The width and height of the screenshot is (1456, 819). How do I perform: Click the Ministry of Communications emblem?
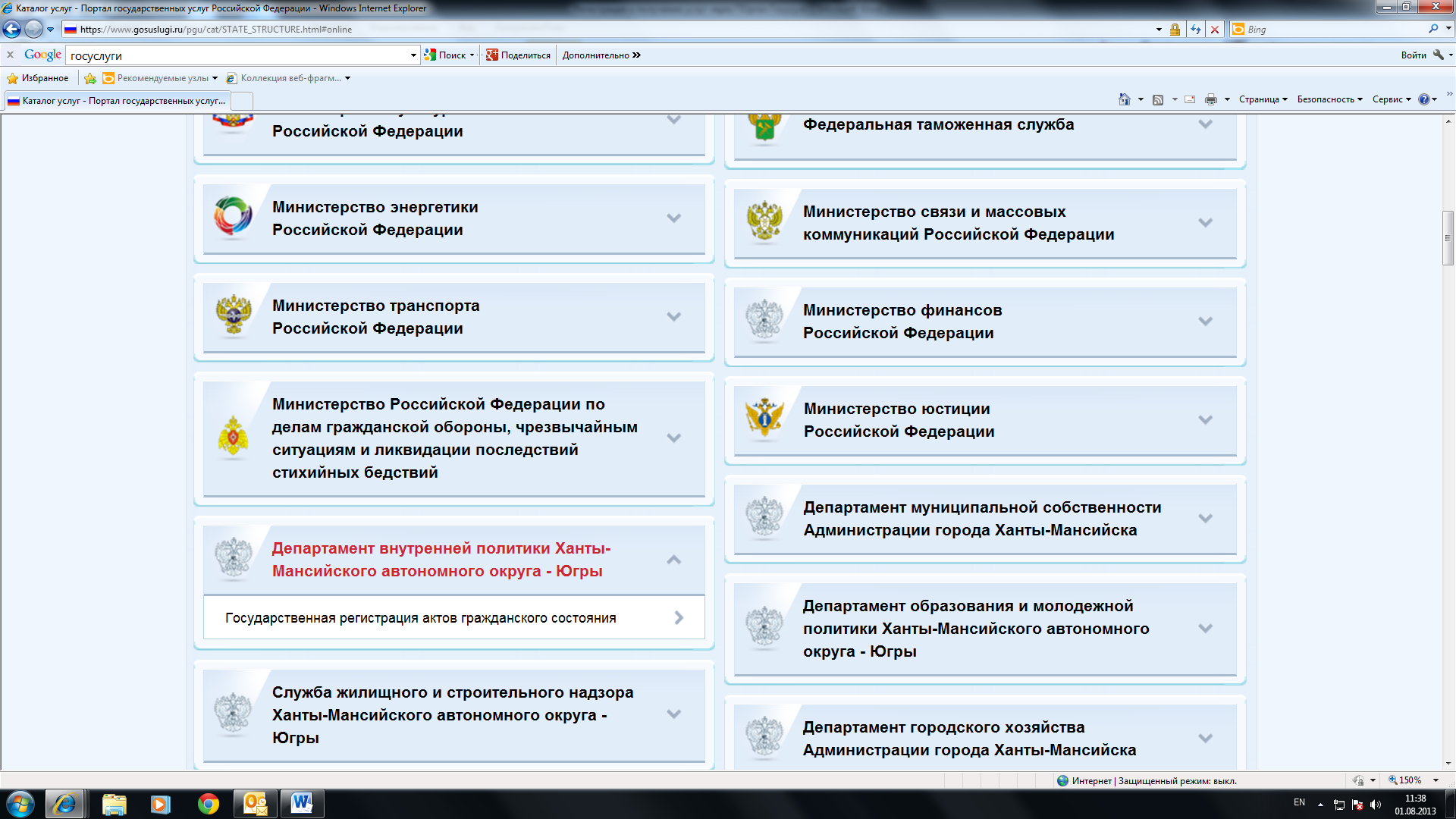tap(764, 221)
